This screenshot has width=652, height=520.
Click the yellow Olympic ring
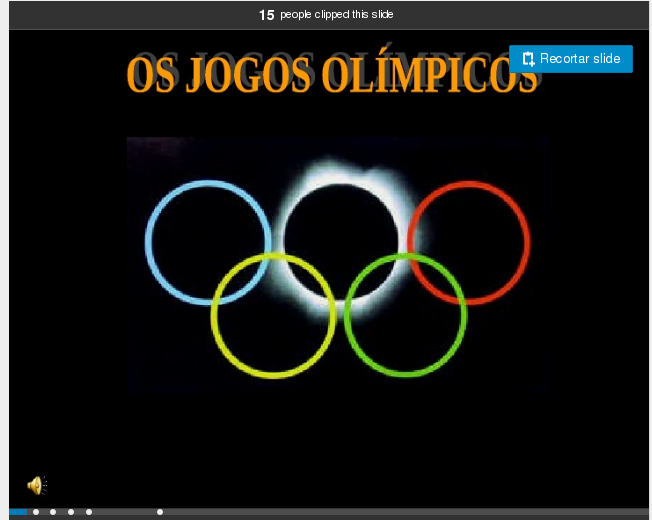coord(215,316)
